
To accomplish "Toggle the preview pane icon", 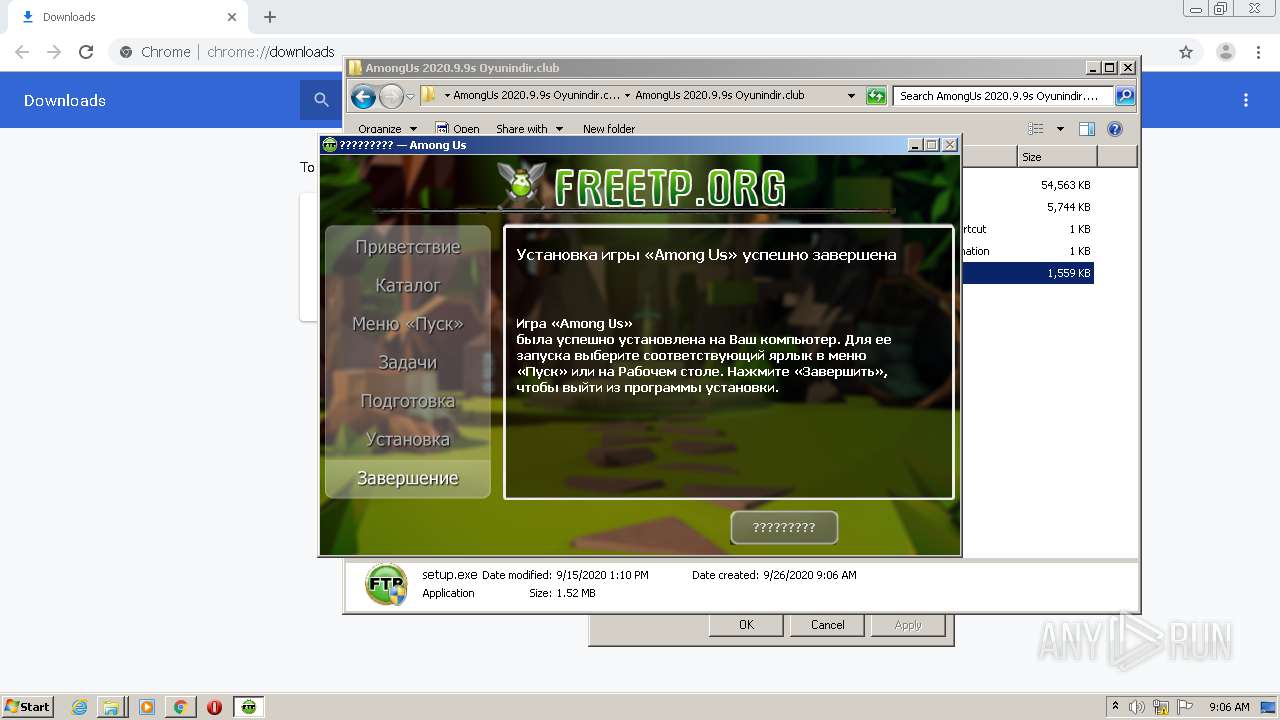I will click(x=1087, y=129).
